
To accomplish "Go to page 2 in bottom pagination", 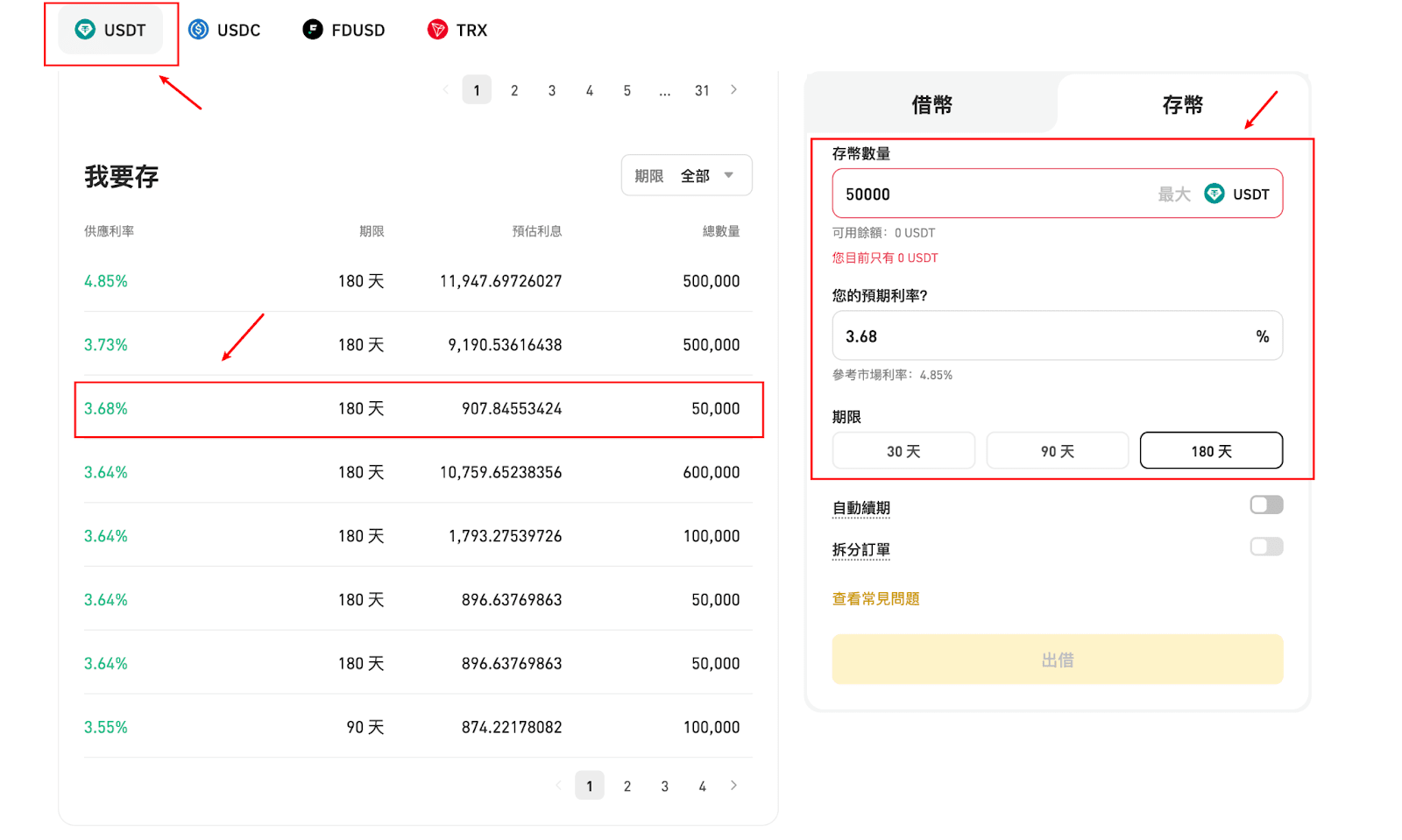I will tap(627, 787).
